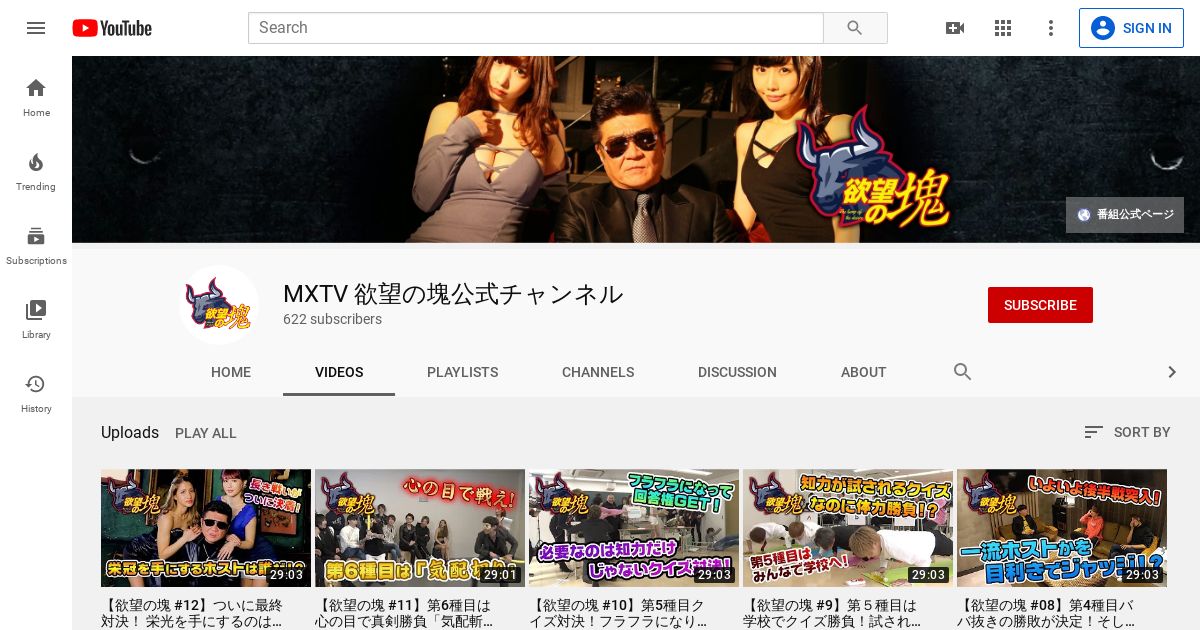The image size is (1200, 630).
Task: Open video thumbnail for 欲望の塊 #9
Action: pos(848,528)
